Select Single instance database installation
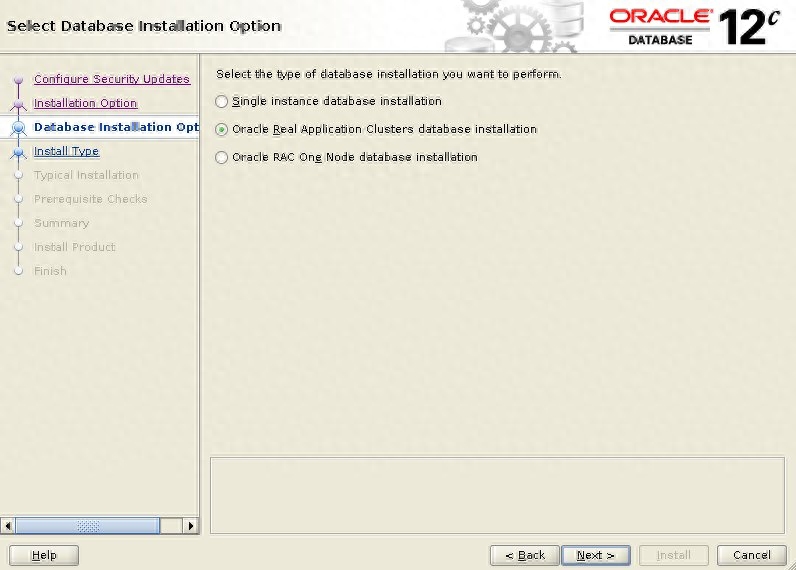796x570 pixels. (222, 101)
